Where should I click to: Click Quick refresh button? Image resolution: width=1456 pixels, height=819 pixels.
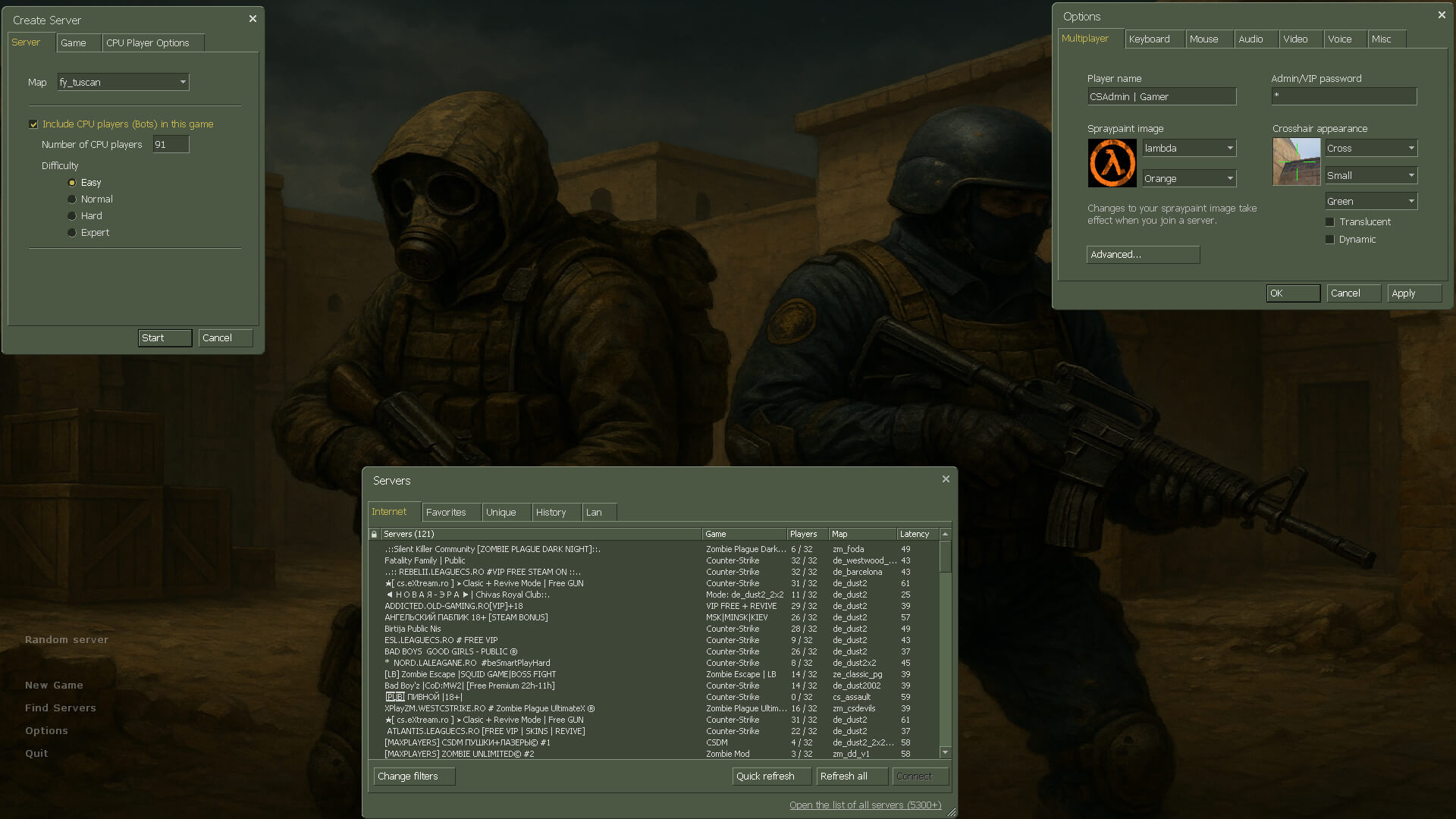[x=771, y=777]
